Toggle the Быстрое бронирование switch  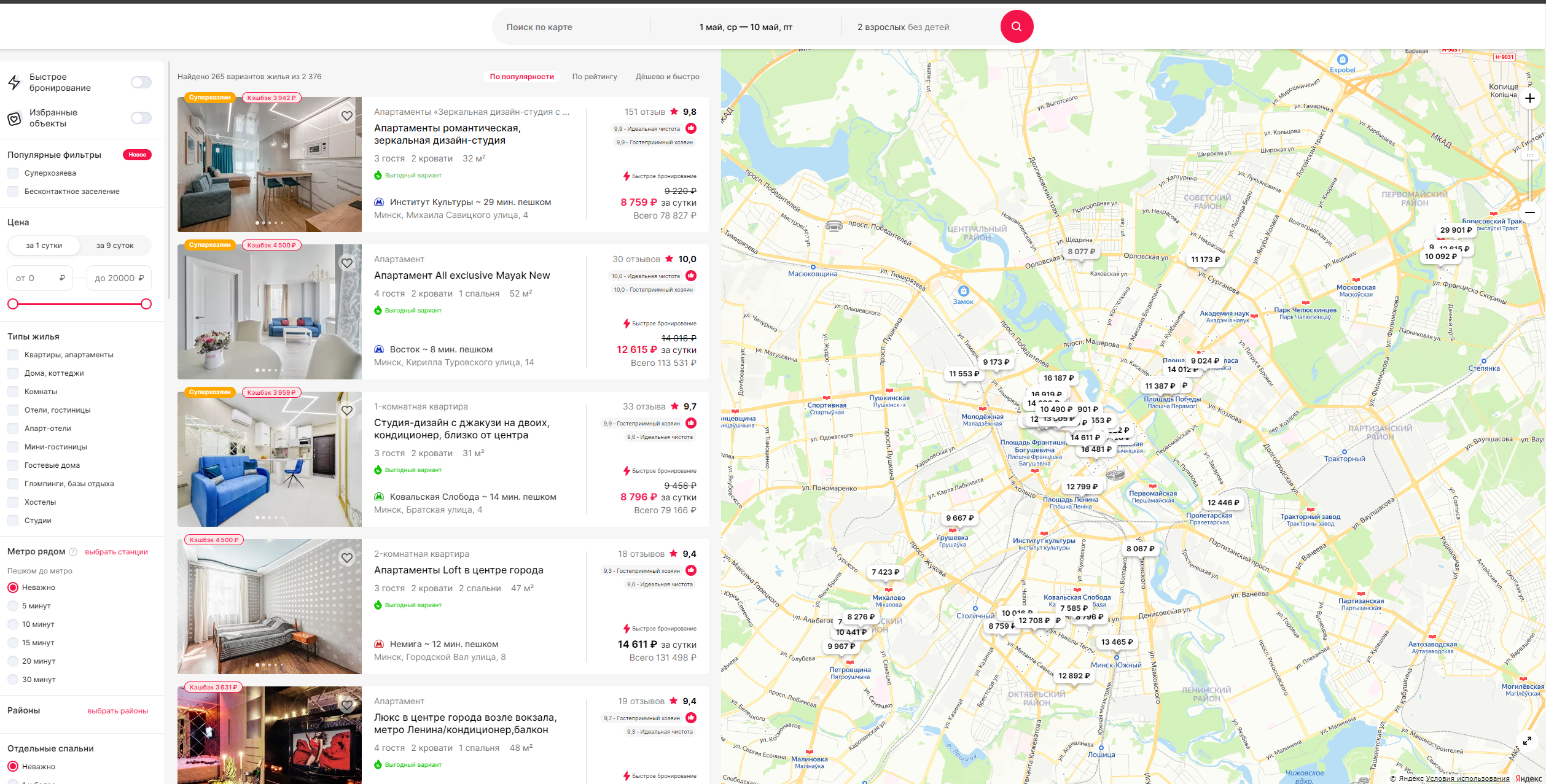(x=141, y=82)
